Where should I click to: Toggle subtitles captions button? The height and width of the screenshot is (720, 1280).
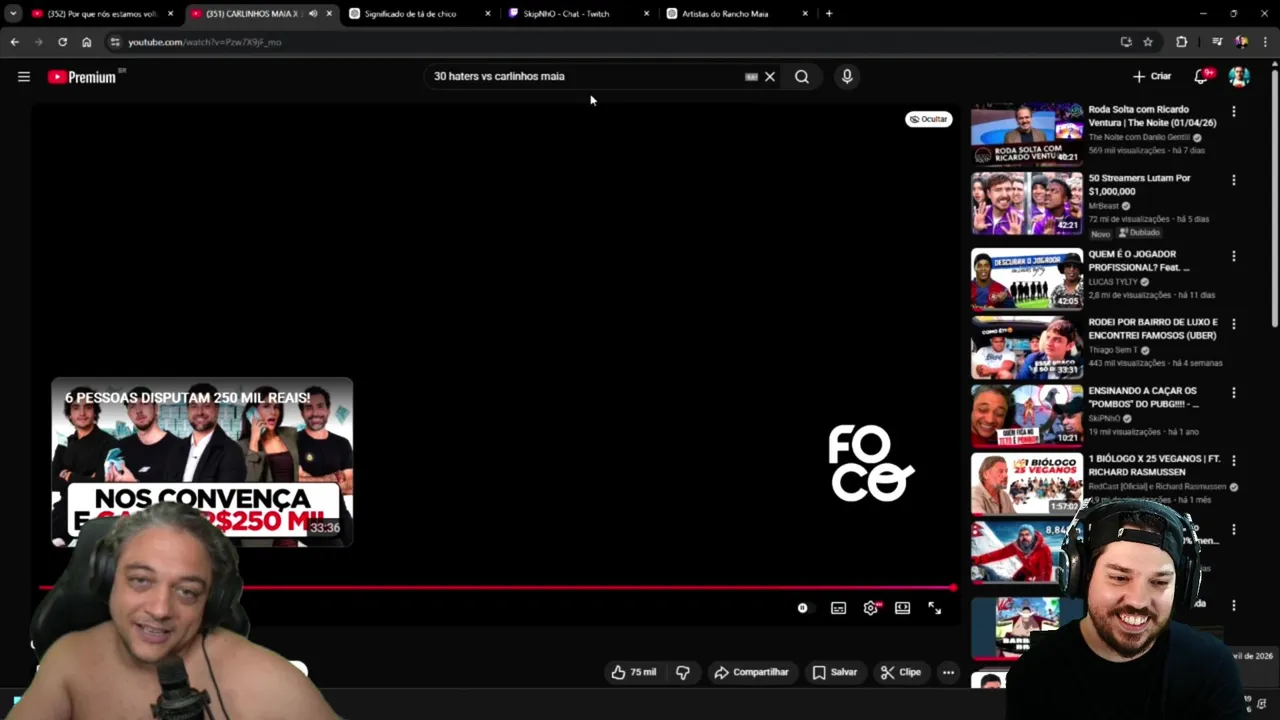(838, 608)
